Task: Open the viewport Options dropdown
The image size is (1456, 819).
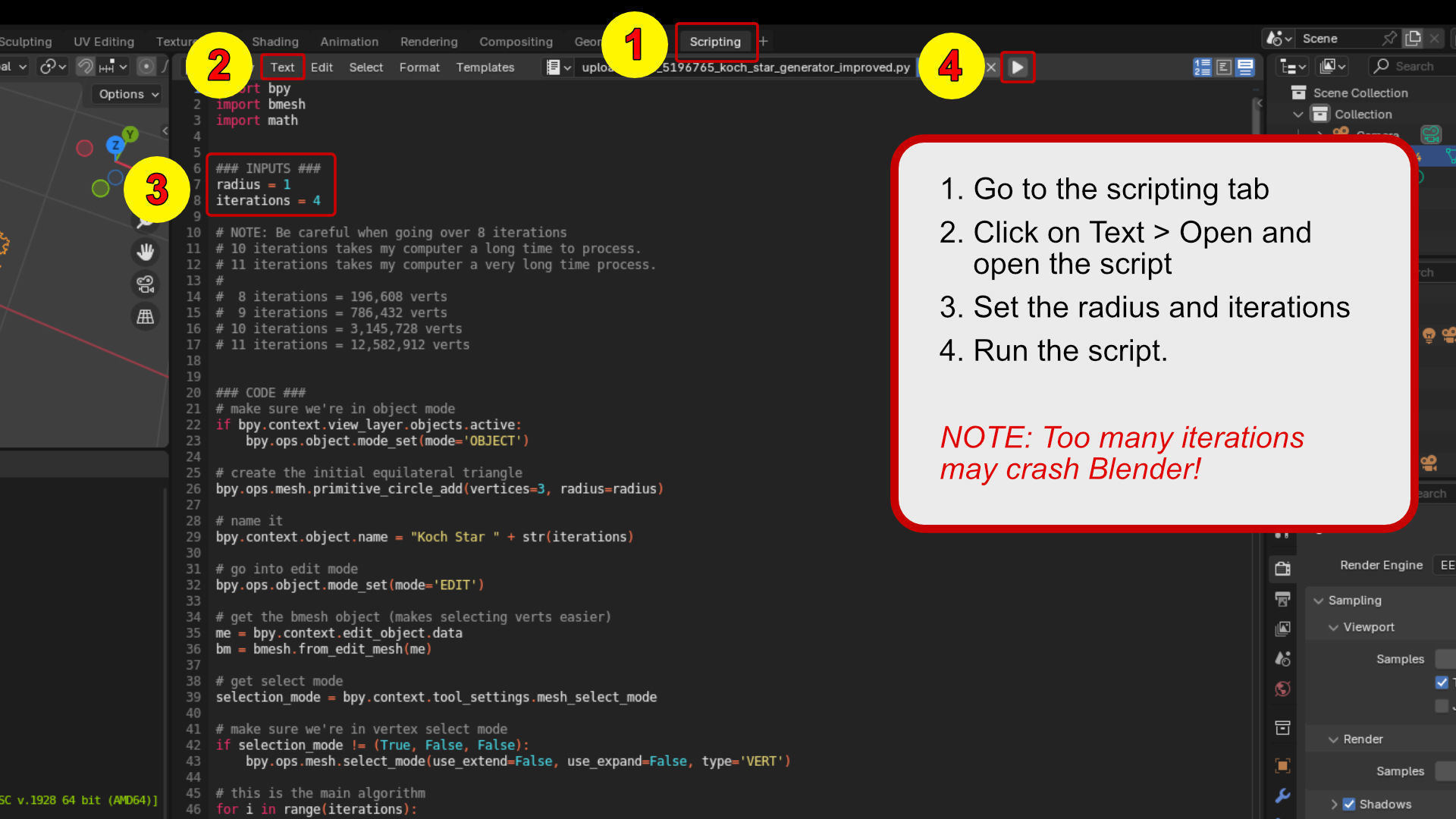Action: click(x=129, y=94)
